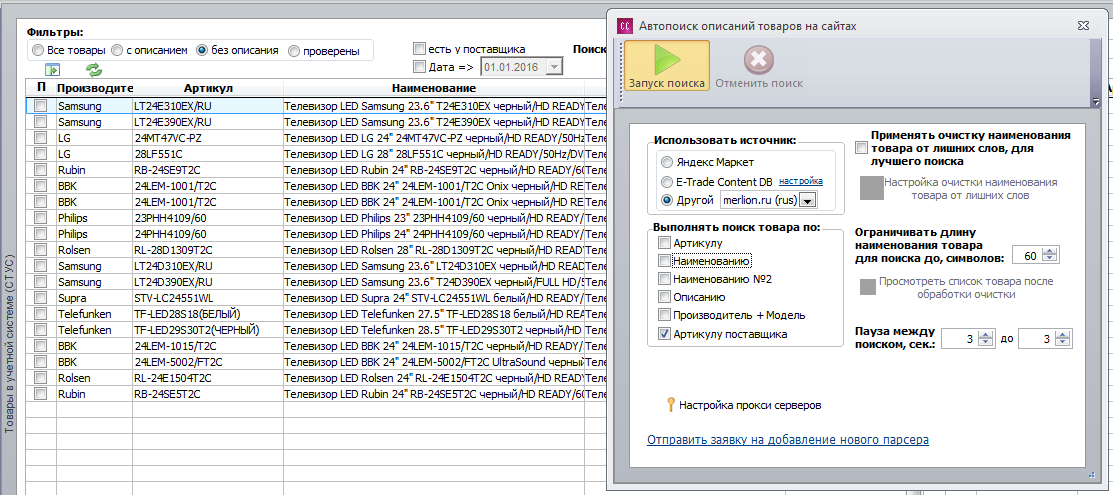This screenshot has width=1113, height=495.
Task: Select article cell 24LEM-5002/FT2C
Action: pos(208,361)
